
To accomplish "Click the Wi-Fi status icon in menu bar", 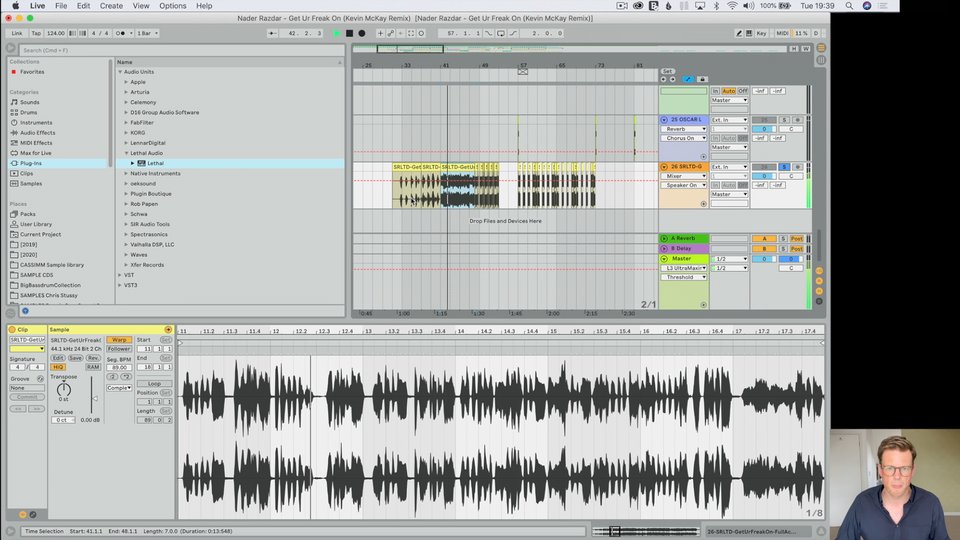I will click(x=732, y=6).
